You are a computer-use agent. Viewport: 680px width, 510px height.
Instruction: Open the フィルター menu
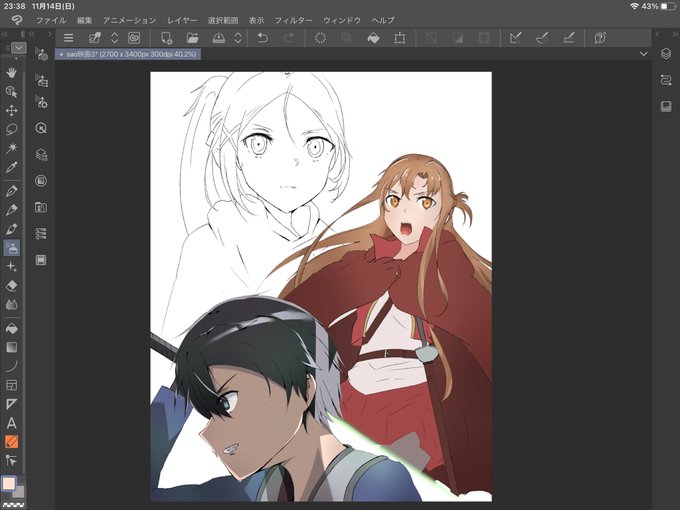(293, 20)
